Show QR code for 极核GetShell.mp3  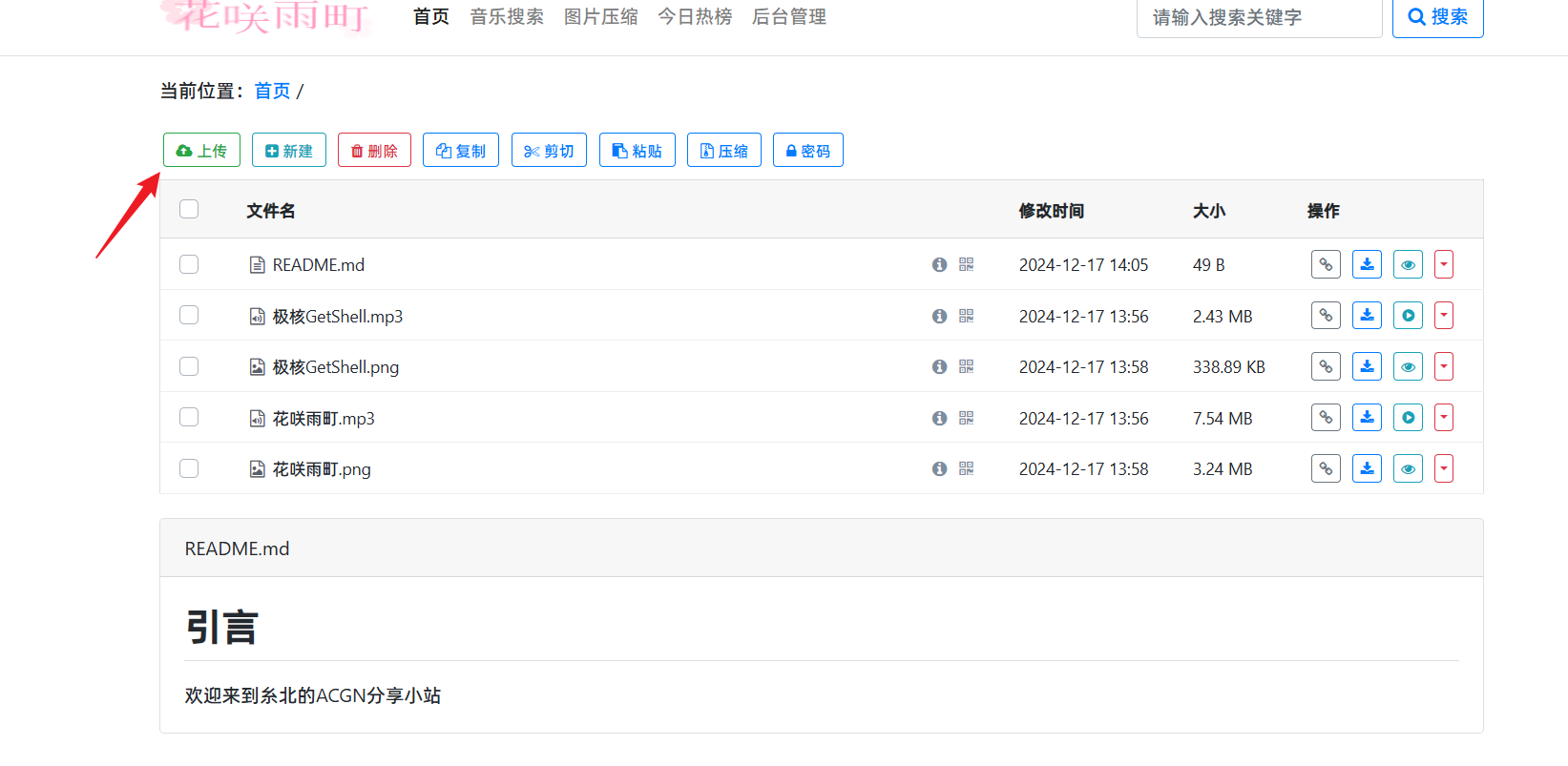[x=966, y=316]
